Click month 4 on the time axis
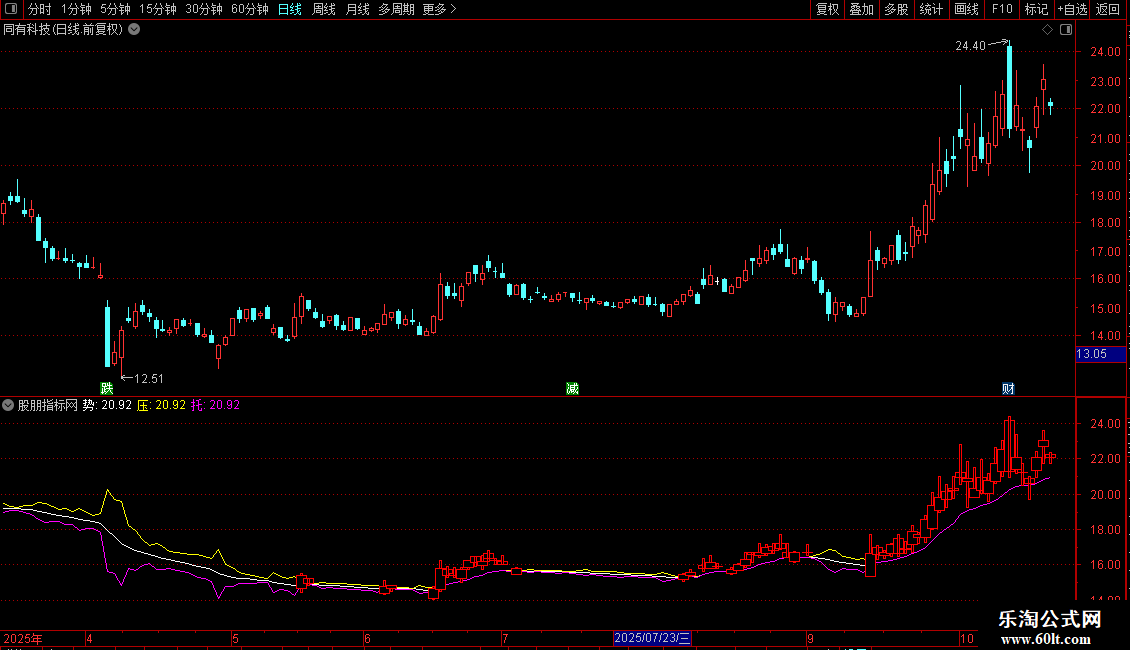The width and height of the screenshot is (1130, 650). click(x=89, y=638)
